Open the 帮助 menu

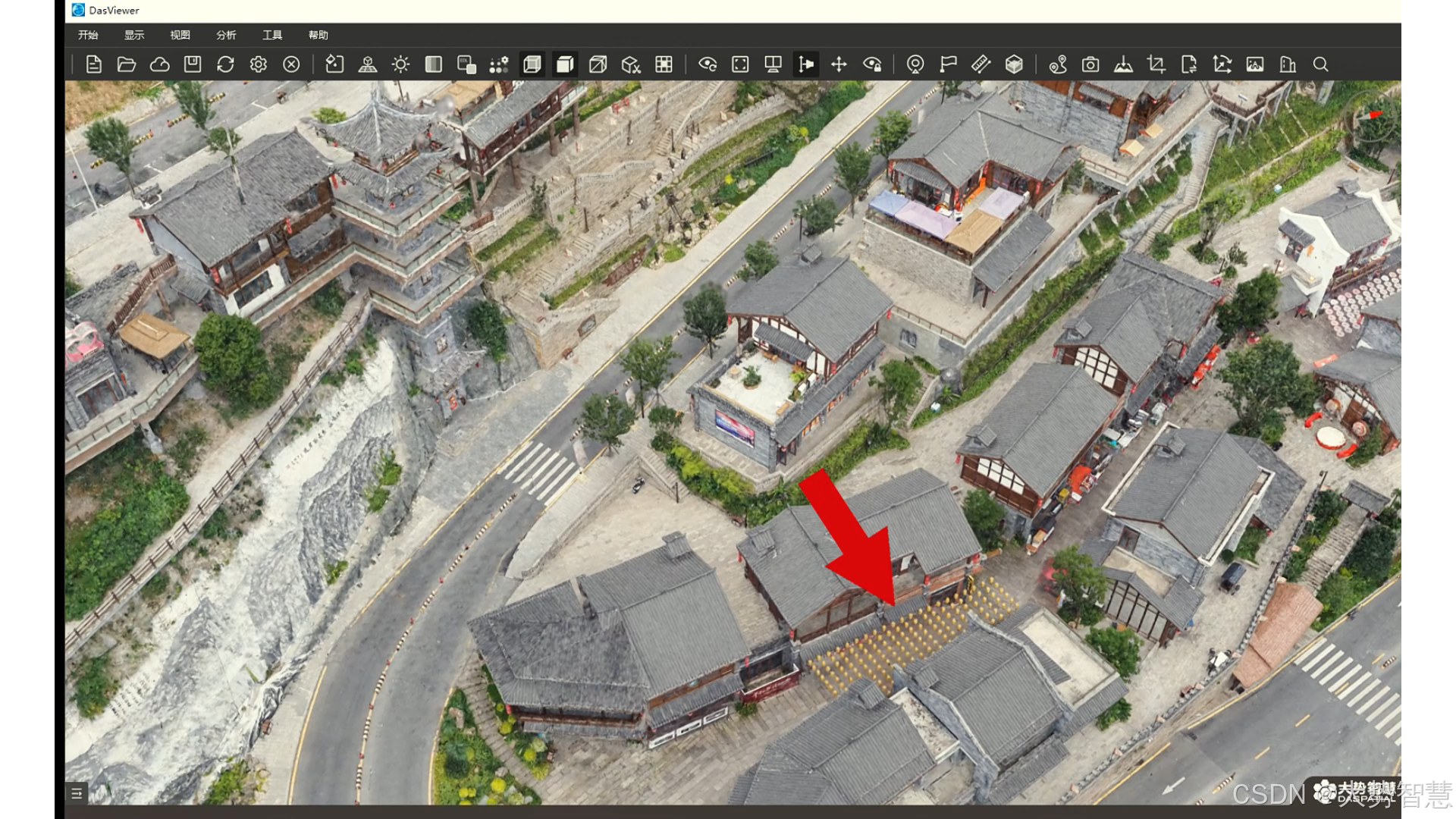(x=318, y=35)
